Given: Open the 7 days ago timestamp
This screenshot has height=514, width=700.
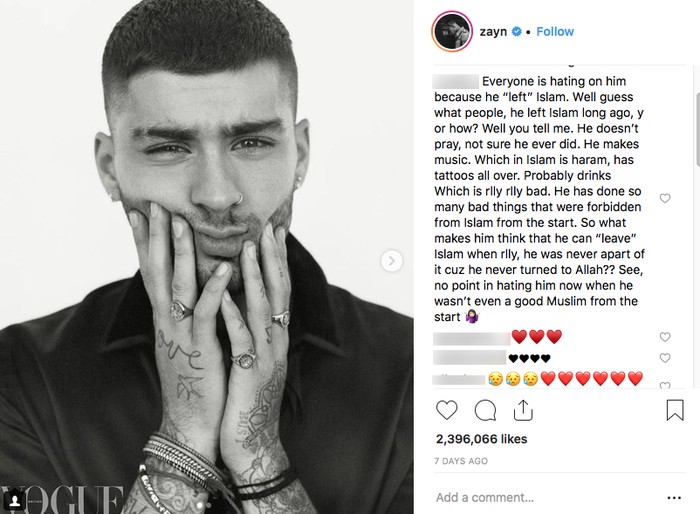Looking at the screenshot, I should click(461, 461).
